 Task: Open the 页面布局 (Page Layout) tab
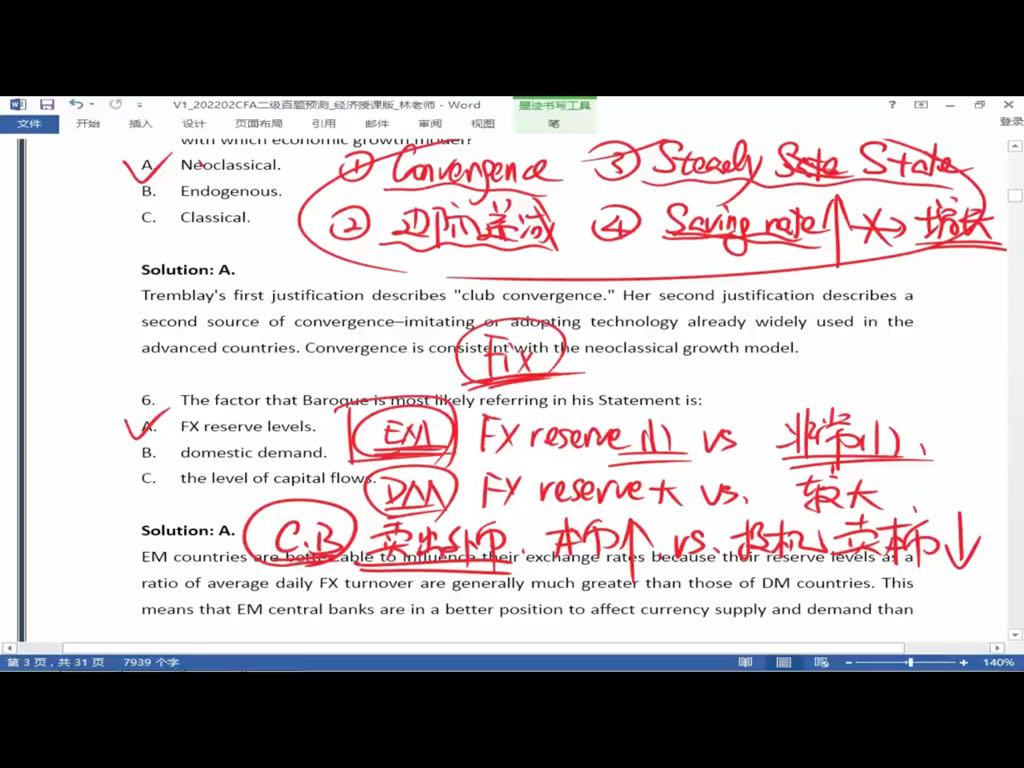259,123
